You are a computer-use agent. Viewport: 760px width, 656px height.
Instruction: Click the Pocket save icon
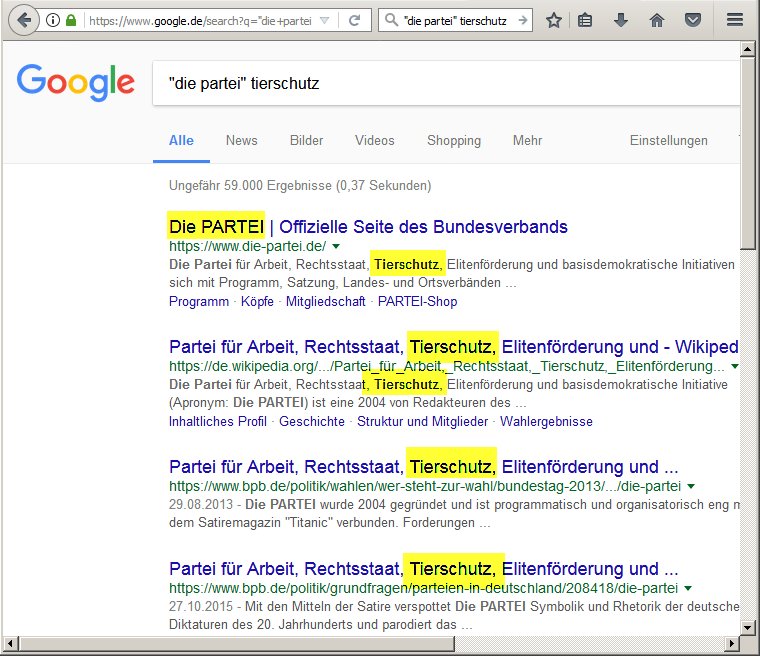click(x=692, y=20)
